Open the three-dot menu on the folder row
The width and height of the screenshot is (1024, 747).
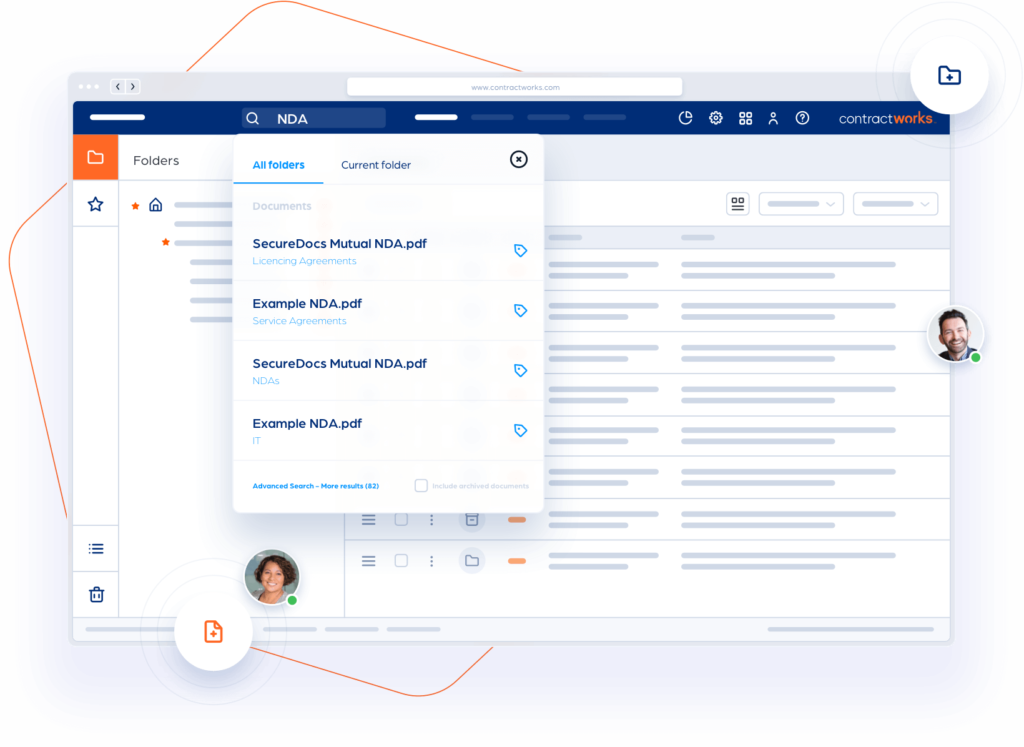(432, 561)
